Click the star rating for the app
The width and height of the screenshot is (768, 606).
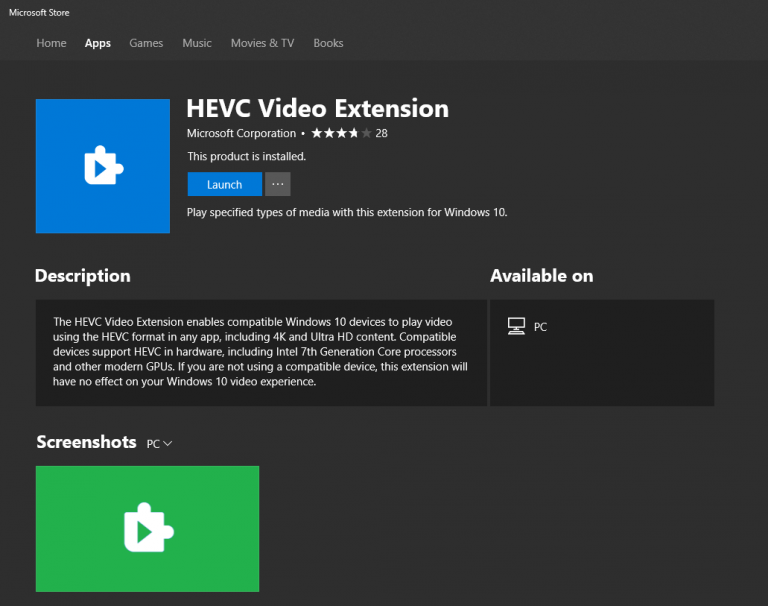pos(341,133)
